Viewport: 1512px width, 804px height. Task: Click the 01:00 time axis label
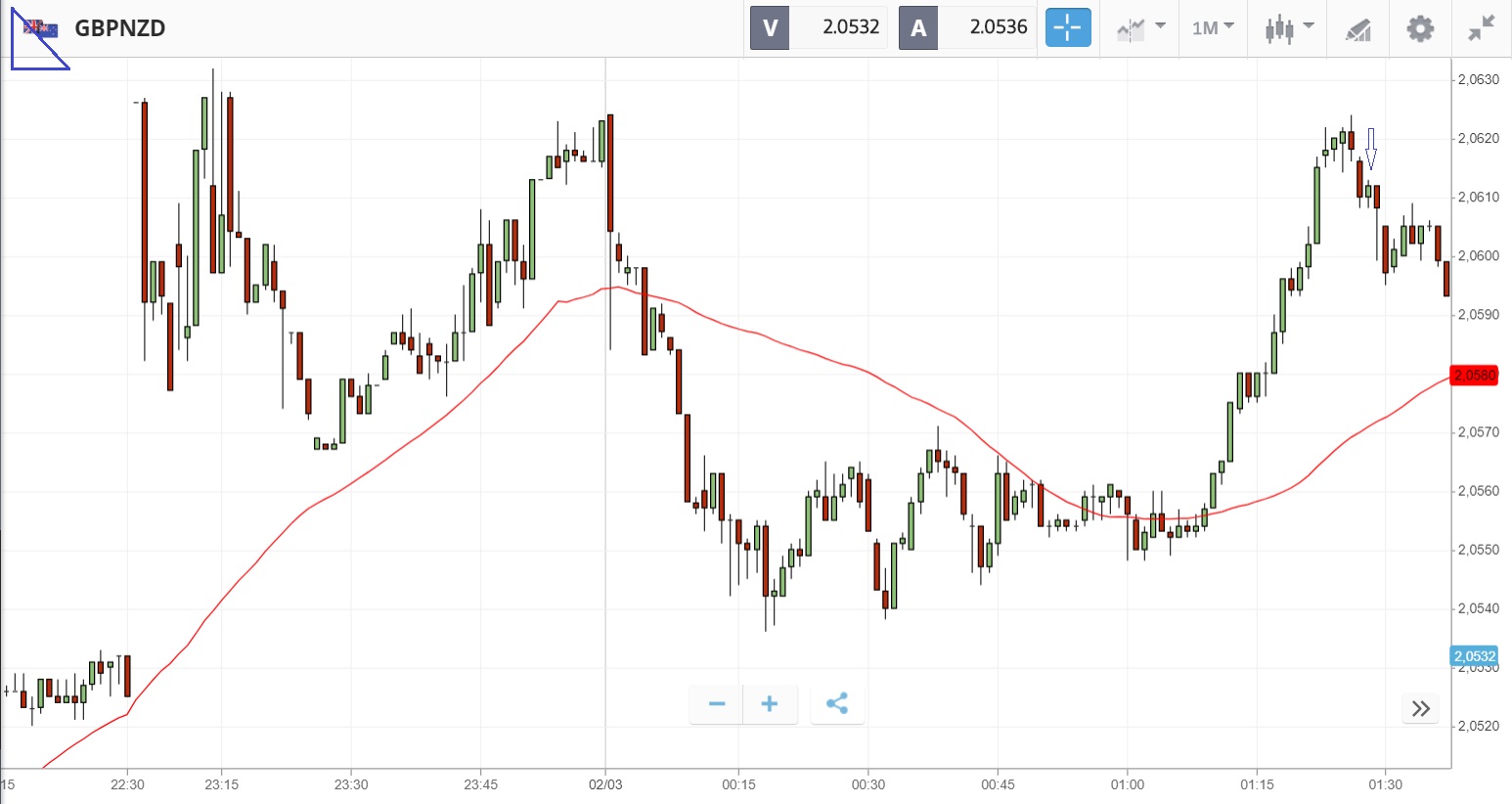tap(1127, 784)
